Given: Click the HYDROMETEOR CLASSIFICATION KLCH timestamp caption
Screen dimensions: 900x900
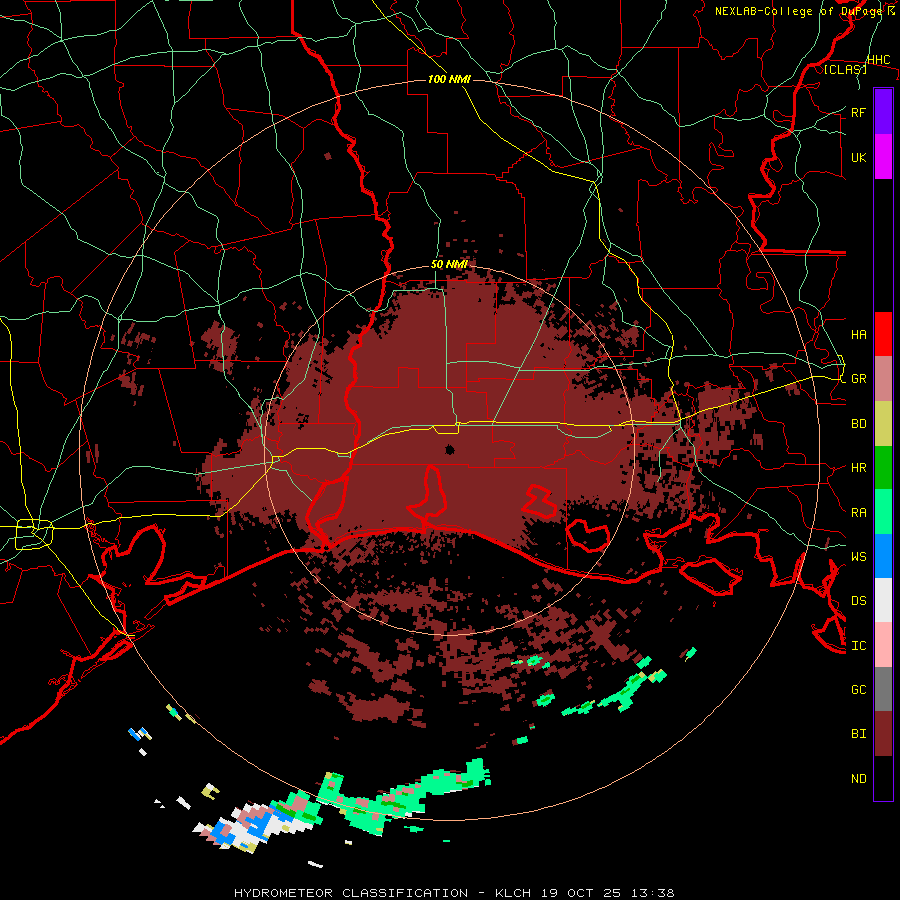Looking at the screenshot, I should 454,893.
